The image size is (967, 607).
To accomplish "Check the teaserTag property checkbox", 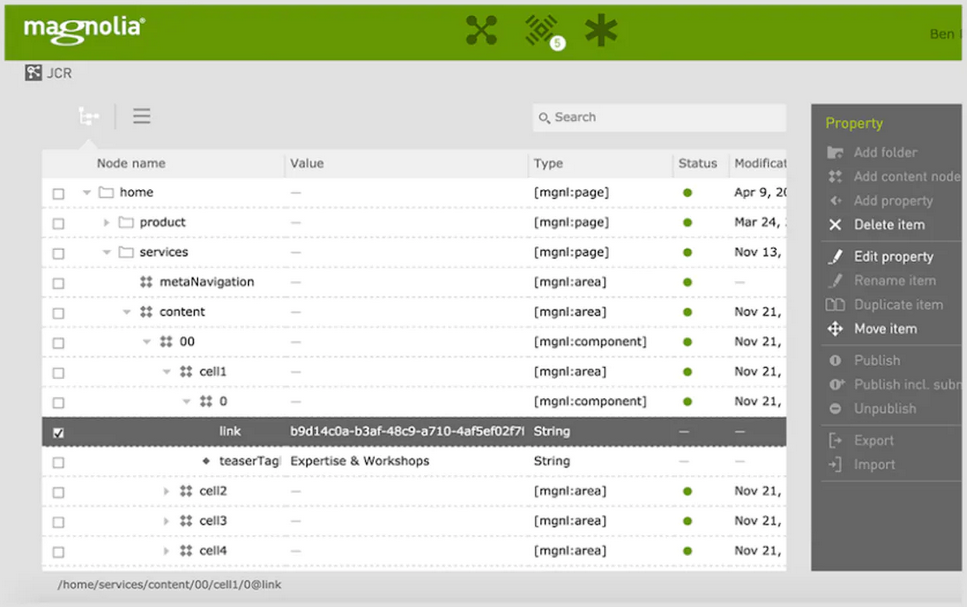I will tap(57, 461).
